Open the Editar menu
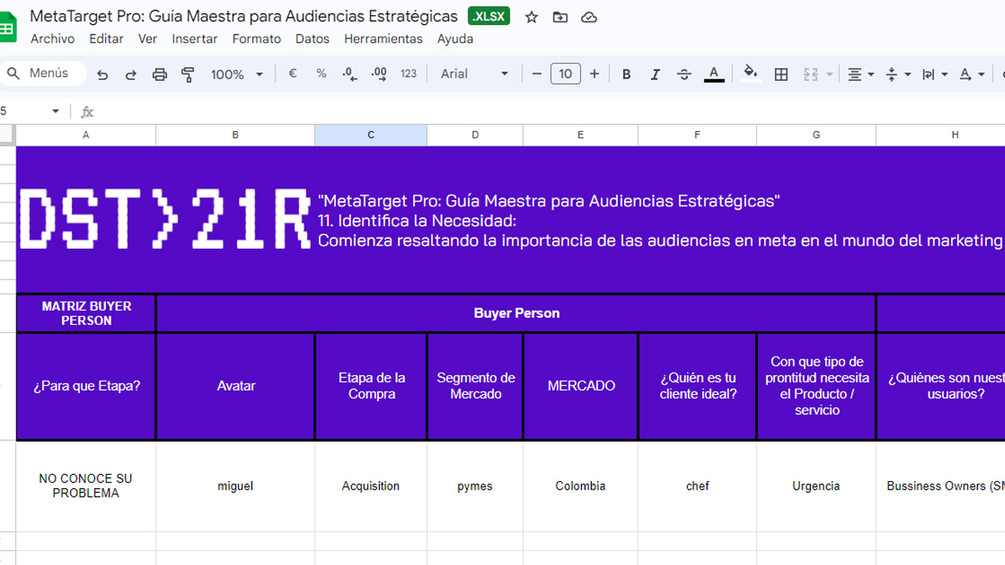This screenshot has width=1005, height=565. (106, 39)
